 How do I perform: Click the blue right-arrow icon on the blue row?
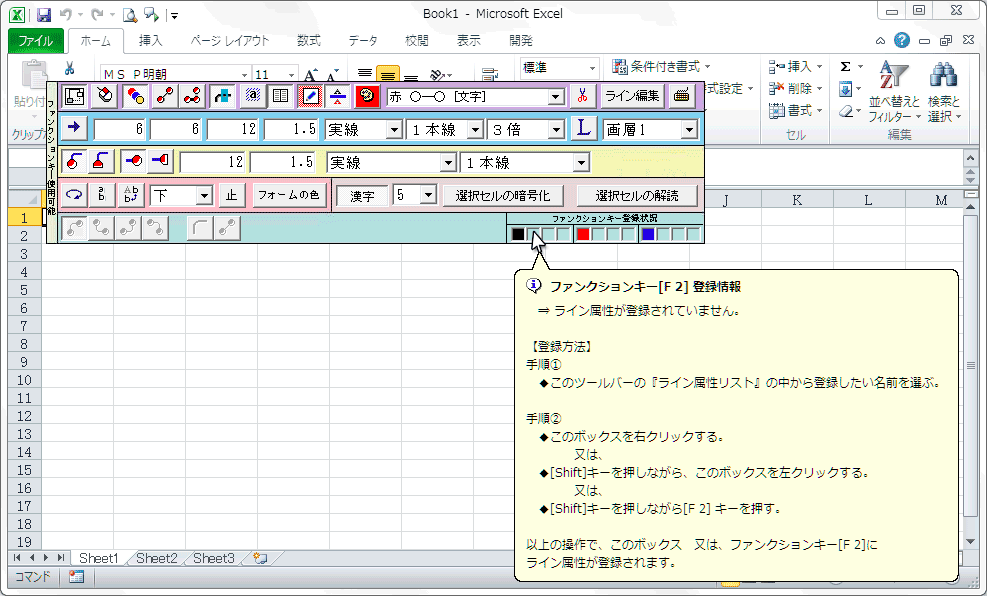(74, 128)
